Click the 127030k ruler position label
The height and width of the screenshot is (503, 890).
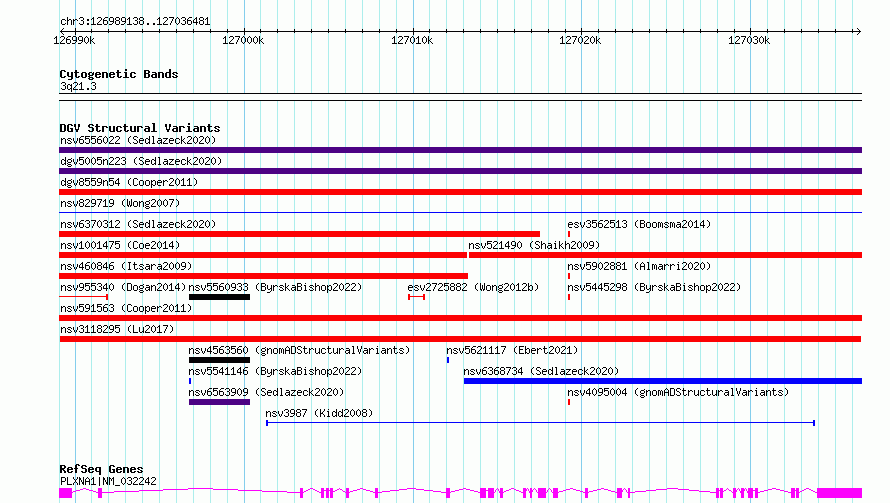click(x=749, y=40)
